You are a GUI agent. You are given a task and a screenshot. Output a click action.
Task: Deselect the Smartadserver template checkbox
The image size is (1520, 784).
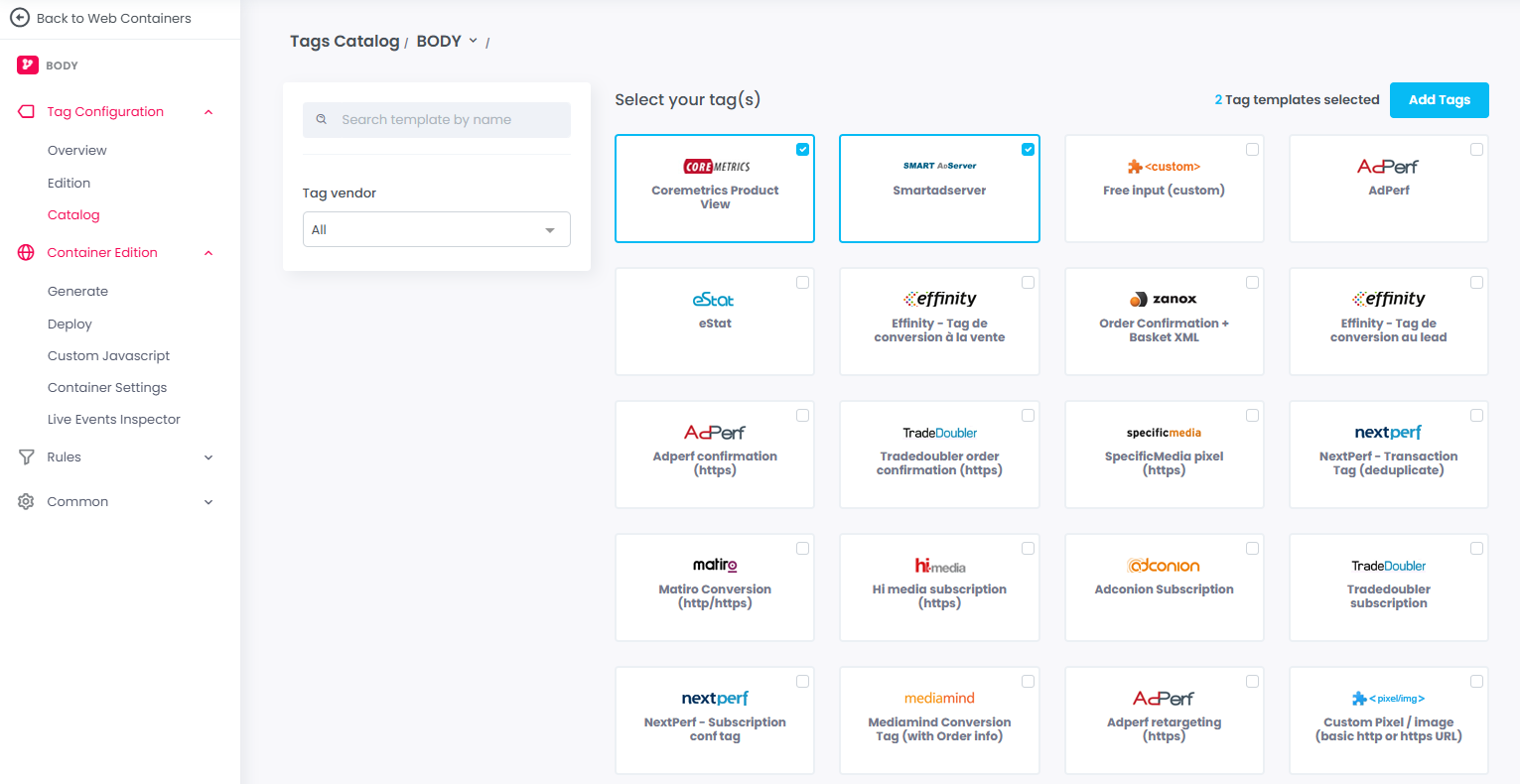pos(1028,150)
